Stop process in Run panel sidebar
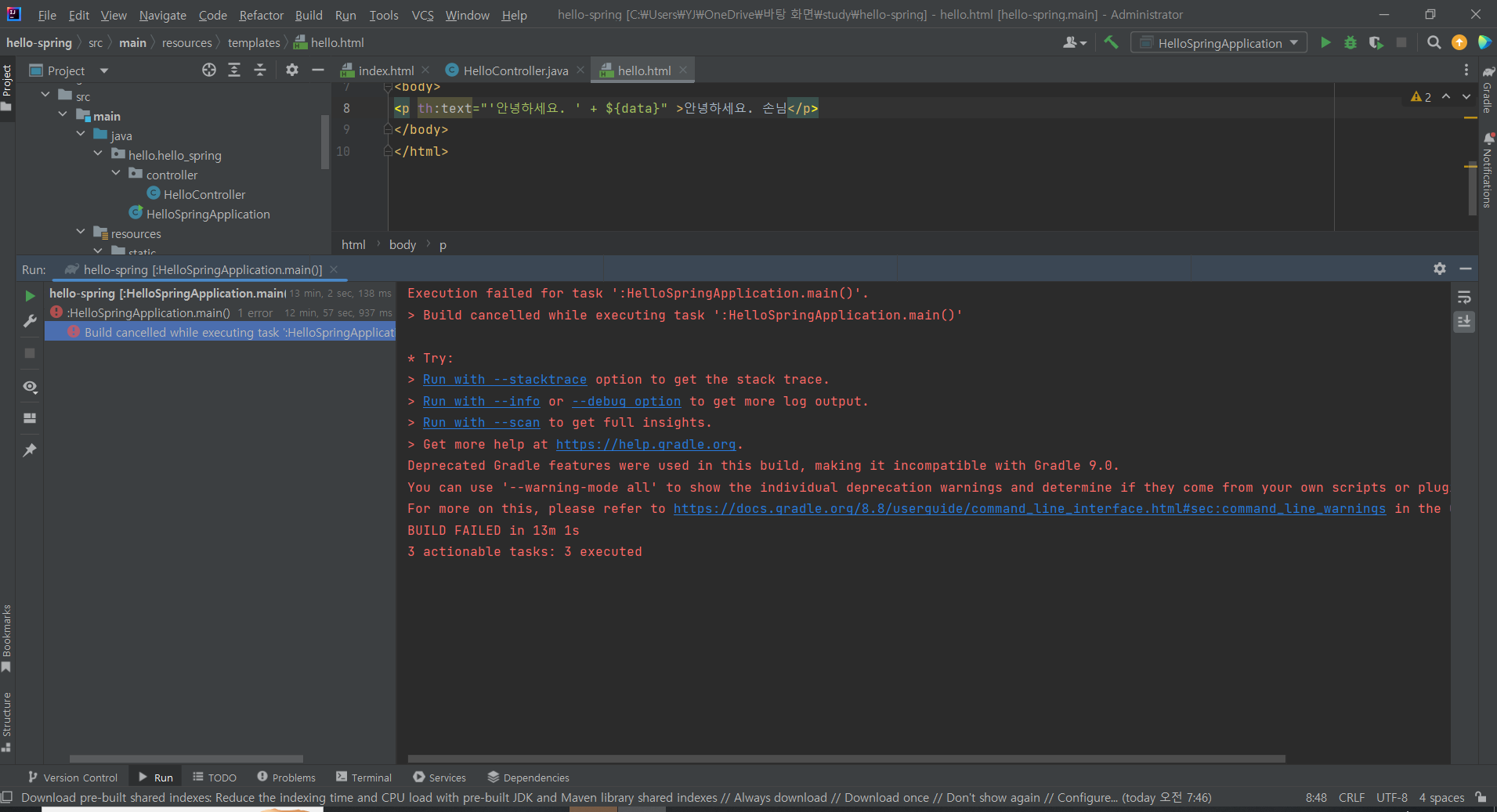 click(30, 353)
